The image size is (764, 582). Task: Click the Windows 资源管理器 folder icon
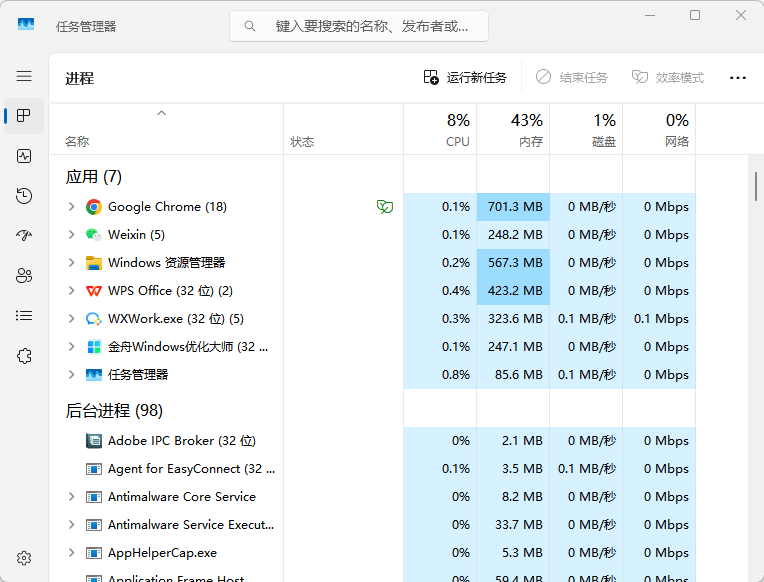[x=94, y=263]
